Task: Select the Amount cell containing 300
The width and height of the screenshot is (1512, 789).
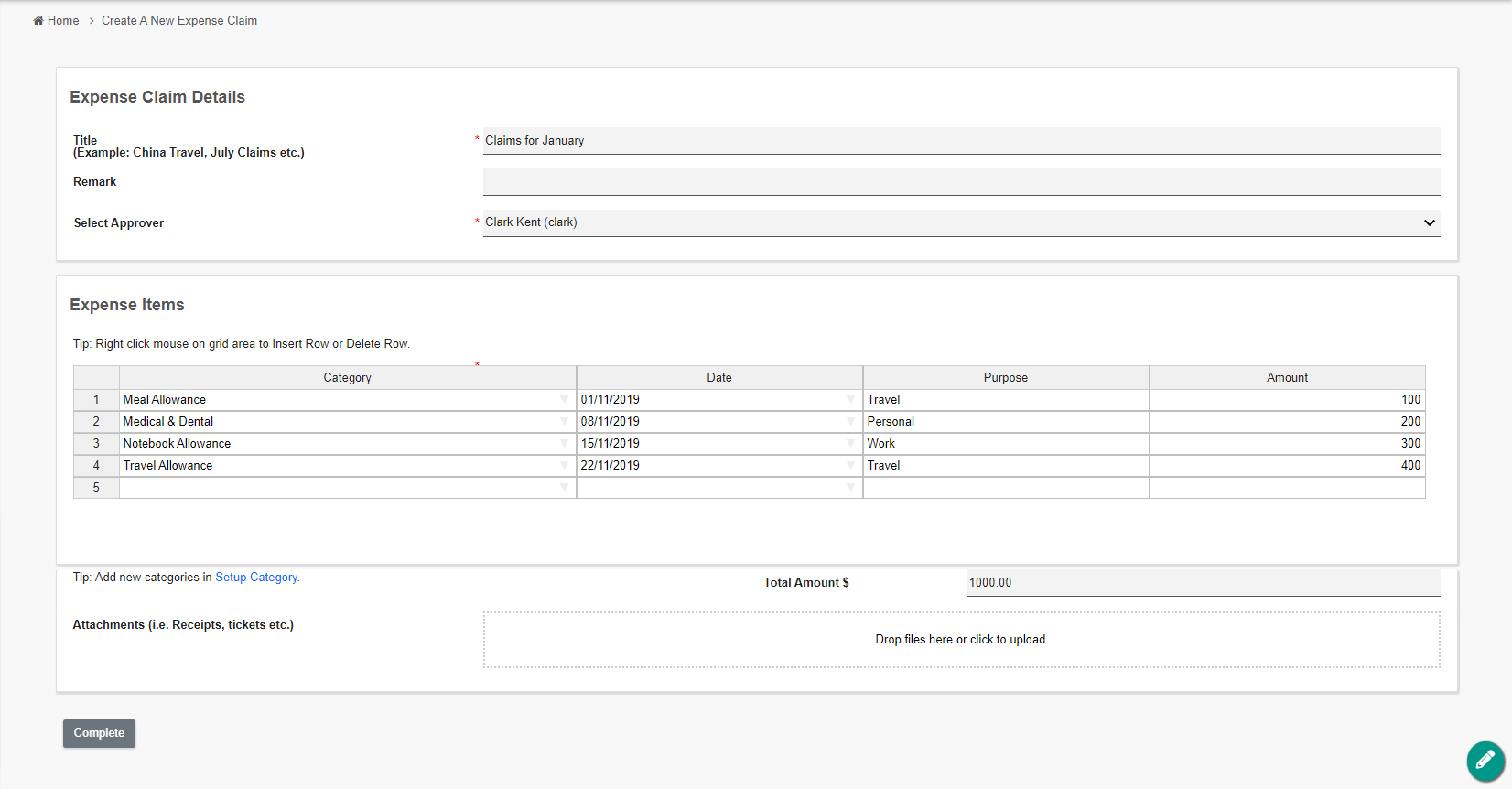Action: [1287, 444]
